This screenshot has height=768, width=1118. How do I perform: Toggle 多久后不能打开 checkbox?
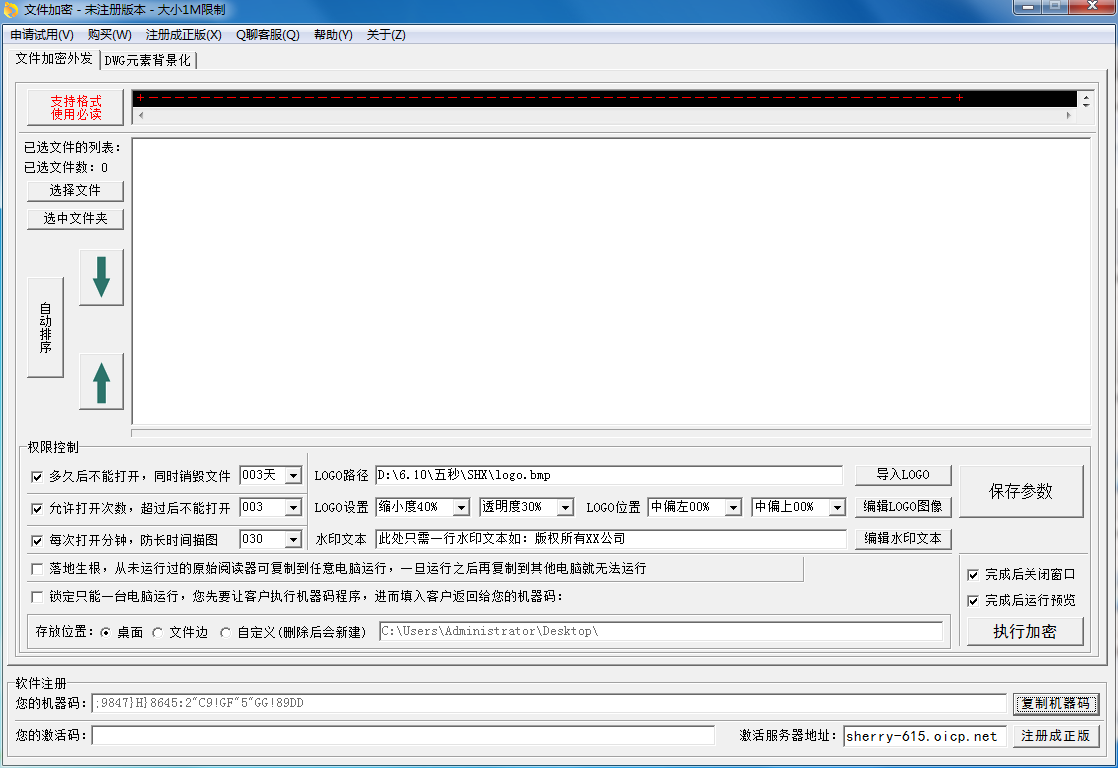coord(37,476)
